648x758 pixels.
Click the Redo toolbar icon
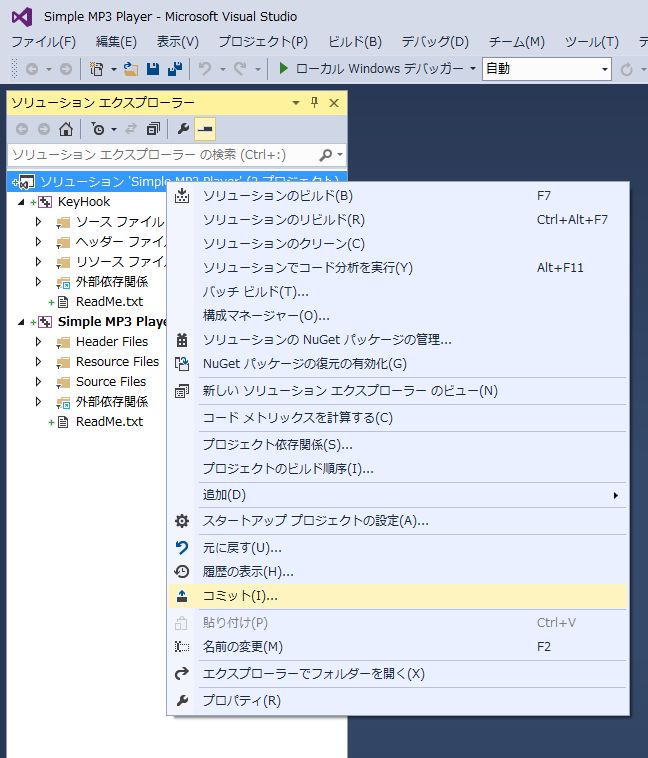[x=240, y=69]
